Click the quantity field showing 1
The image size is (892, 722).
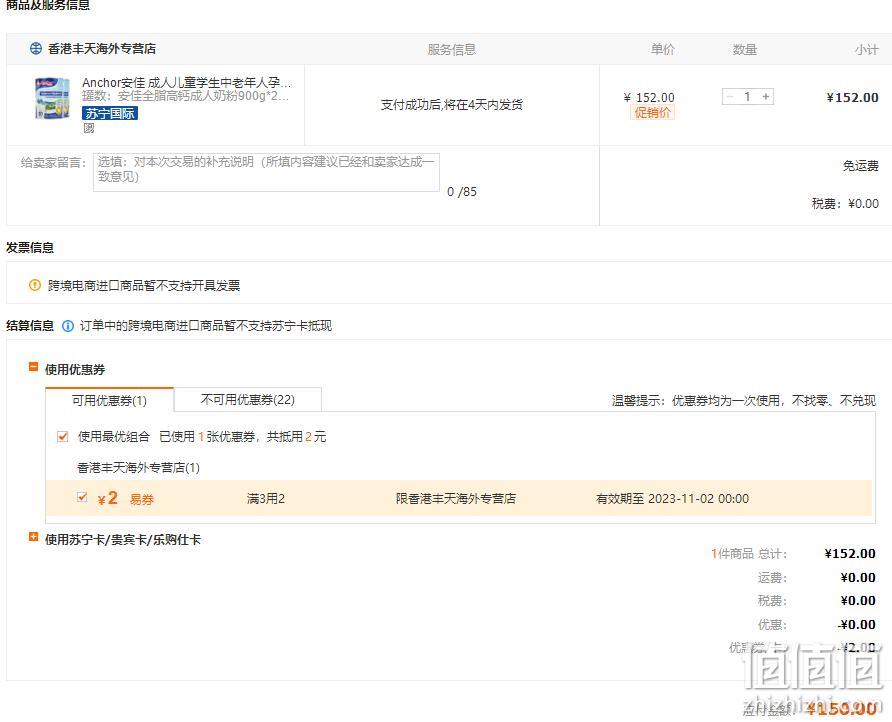click(x=748, y=97)
